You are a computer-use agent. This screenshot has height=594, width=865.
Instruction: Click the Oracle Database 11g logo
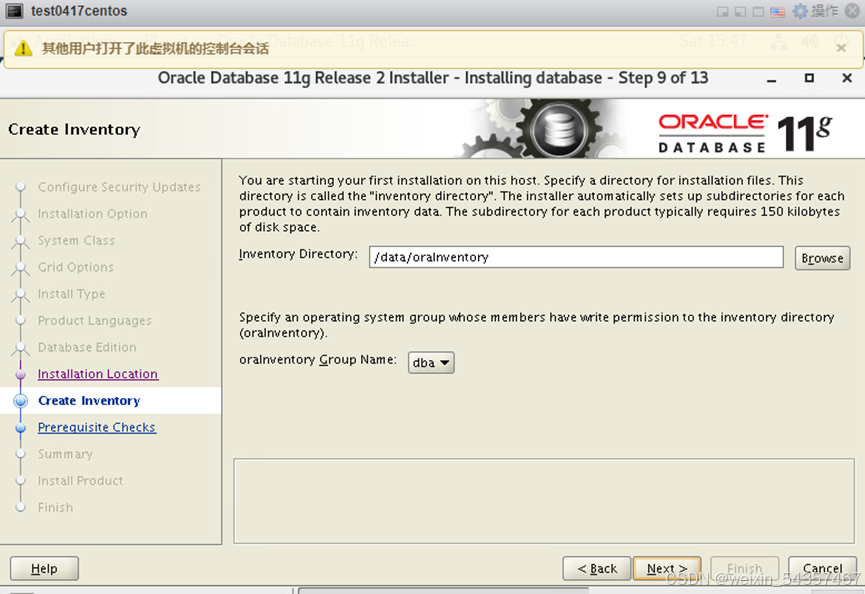745,132
